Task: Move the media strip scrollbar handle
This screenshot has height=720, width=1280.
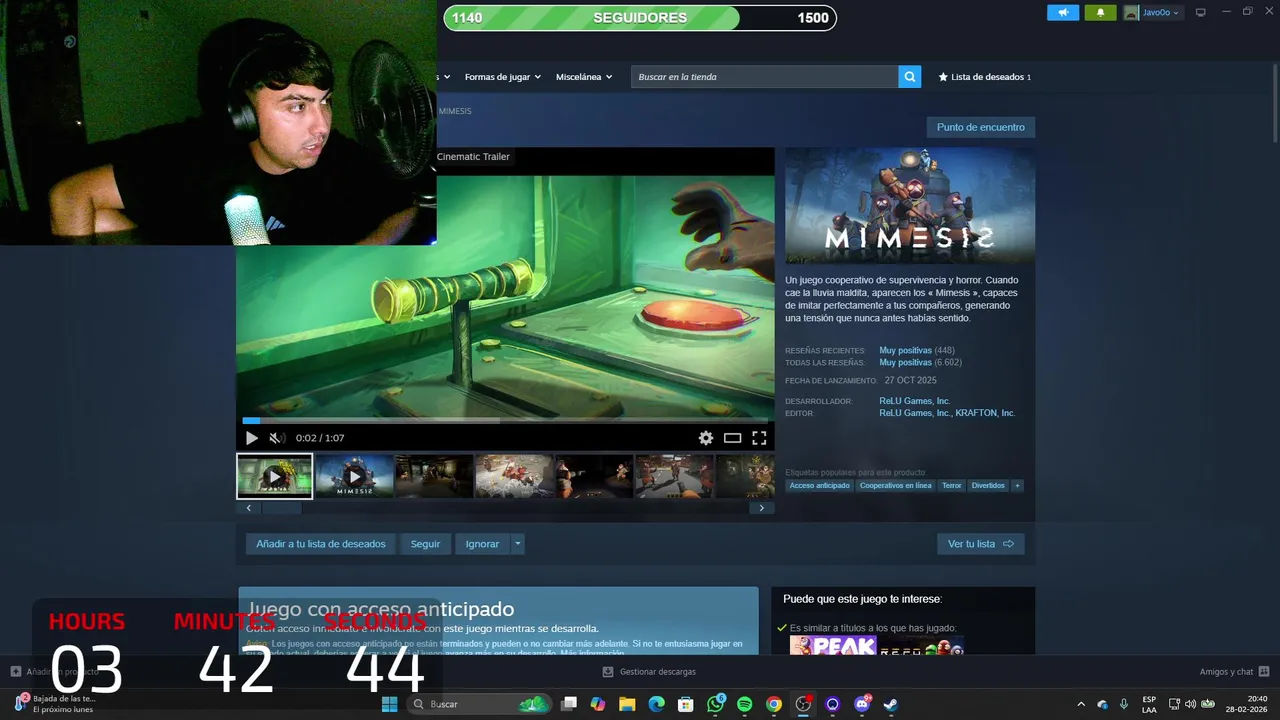Action: pos(281,508)
